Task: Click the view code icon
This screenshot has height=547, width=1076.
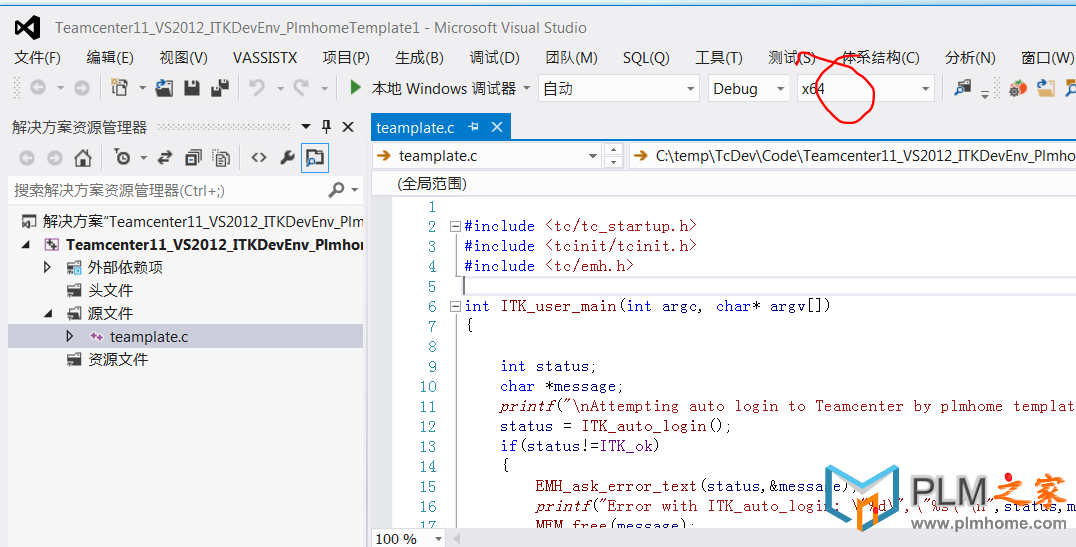Action: coord(259,158)
